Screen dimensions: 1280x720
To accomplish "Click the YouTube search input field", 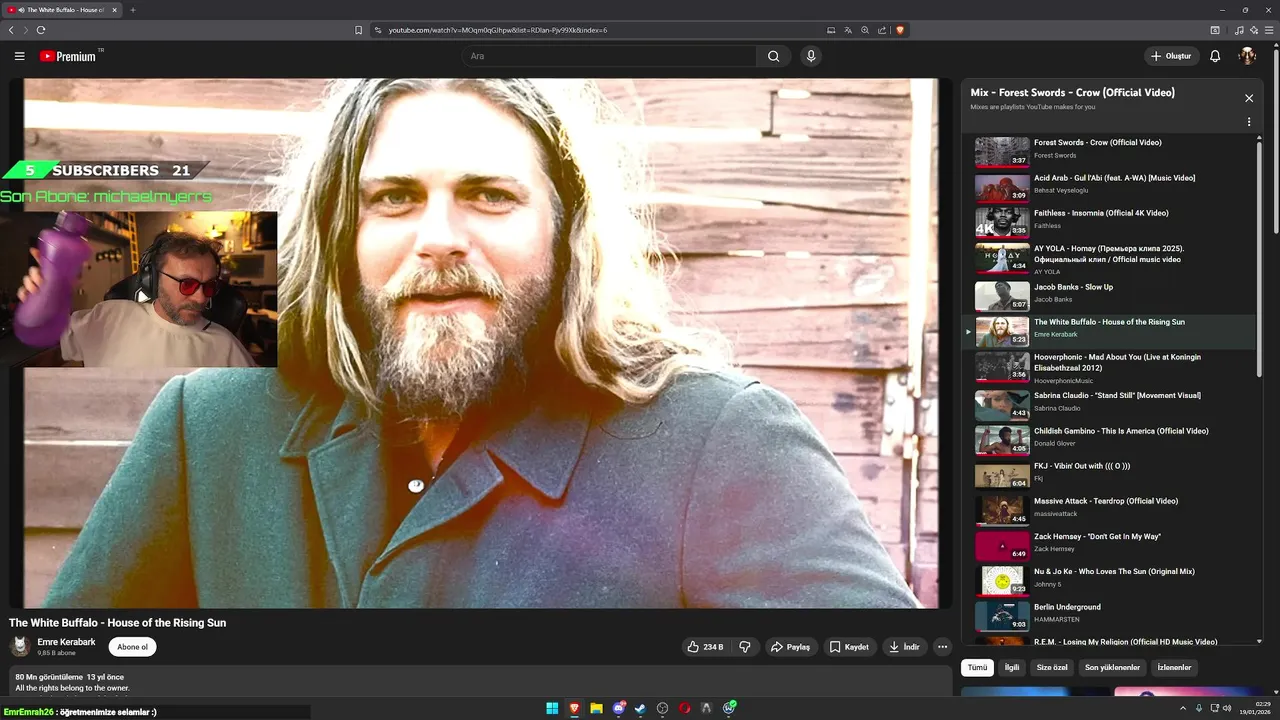I will [609, 56].
